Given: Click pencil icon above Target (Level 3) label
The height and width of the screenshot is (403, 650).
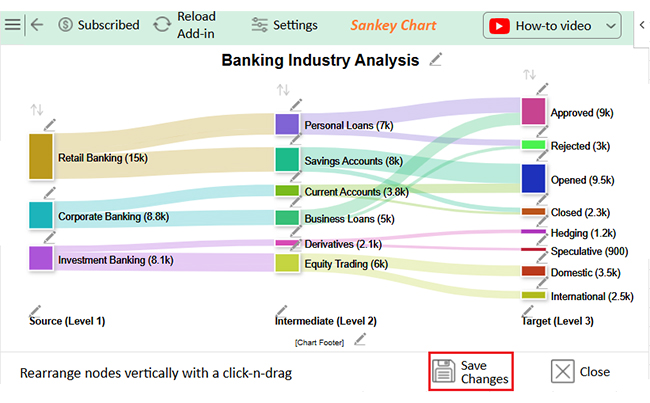Looking at the screenshot, I should 527,310.
